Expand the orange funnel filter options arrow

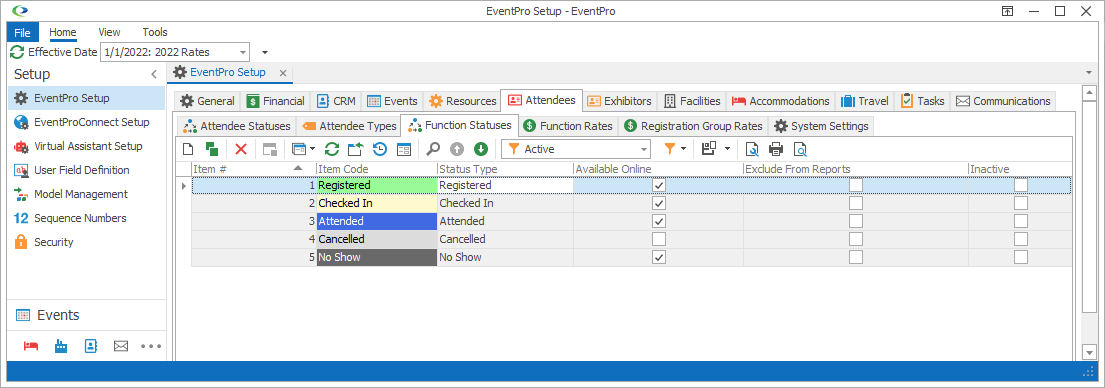click(684, 149)
